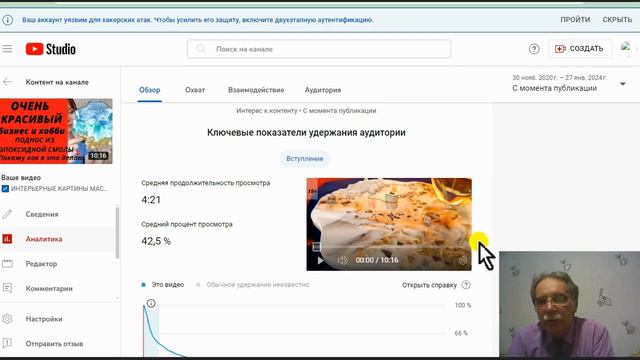Viewport: 640px width, 360px height.
Task: Open the account avatar menu
Action: click(x=626, y=48)
